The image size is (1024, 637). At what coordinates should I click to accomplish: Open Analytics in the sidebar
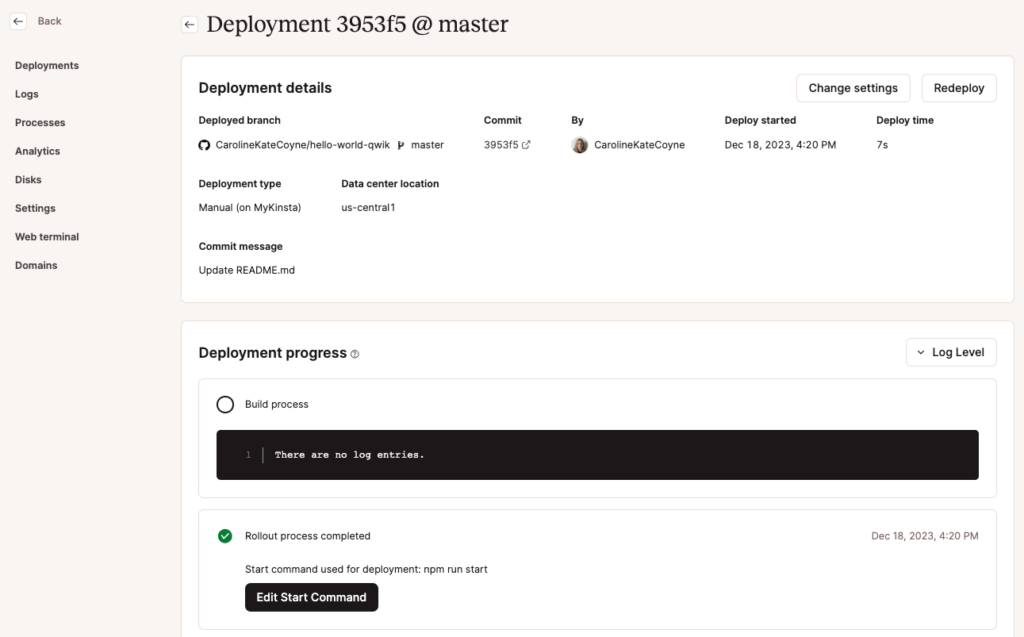pos(38,151)
